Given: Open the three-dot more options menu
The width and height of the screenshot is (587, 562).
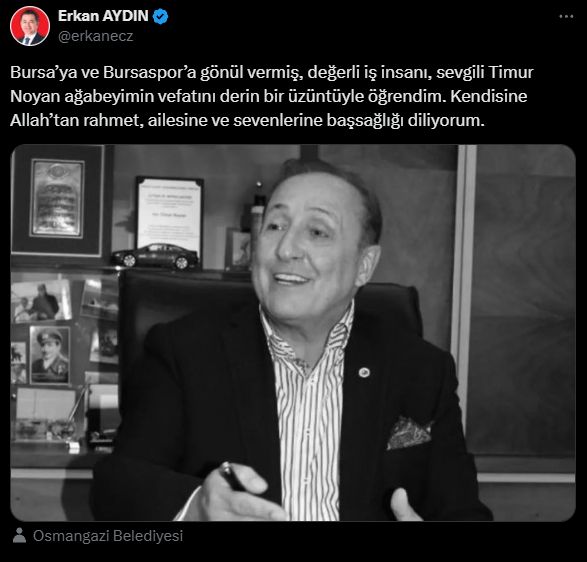Looking at the screenshot, I should pos(566,16).
